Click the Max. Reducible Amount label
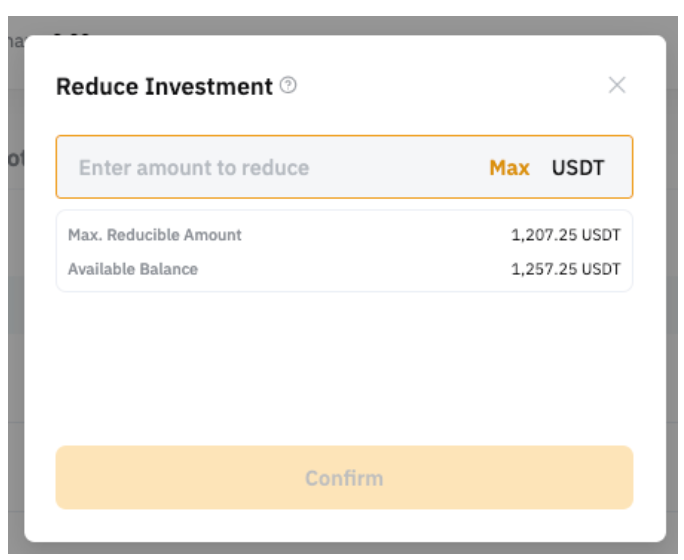 tap(155, 235)
